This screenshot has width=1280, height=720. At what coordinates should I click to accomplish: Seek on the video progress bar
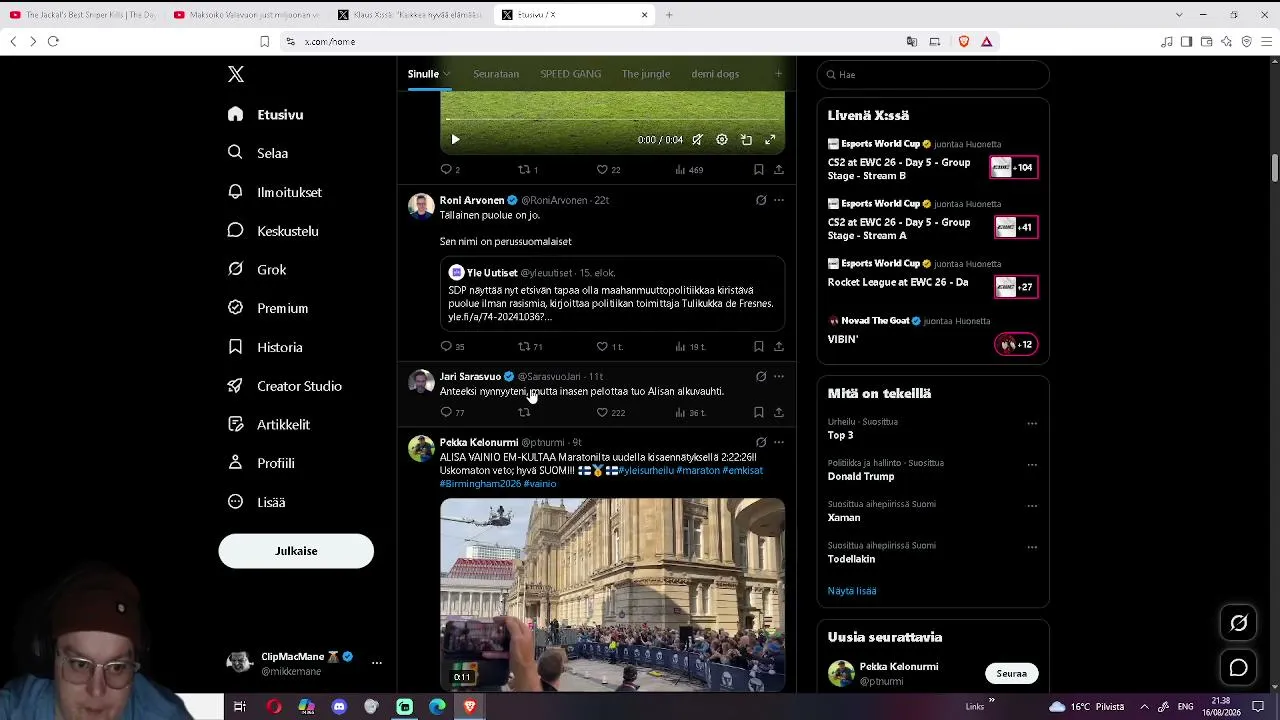tap(612, 120)
